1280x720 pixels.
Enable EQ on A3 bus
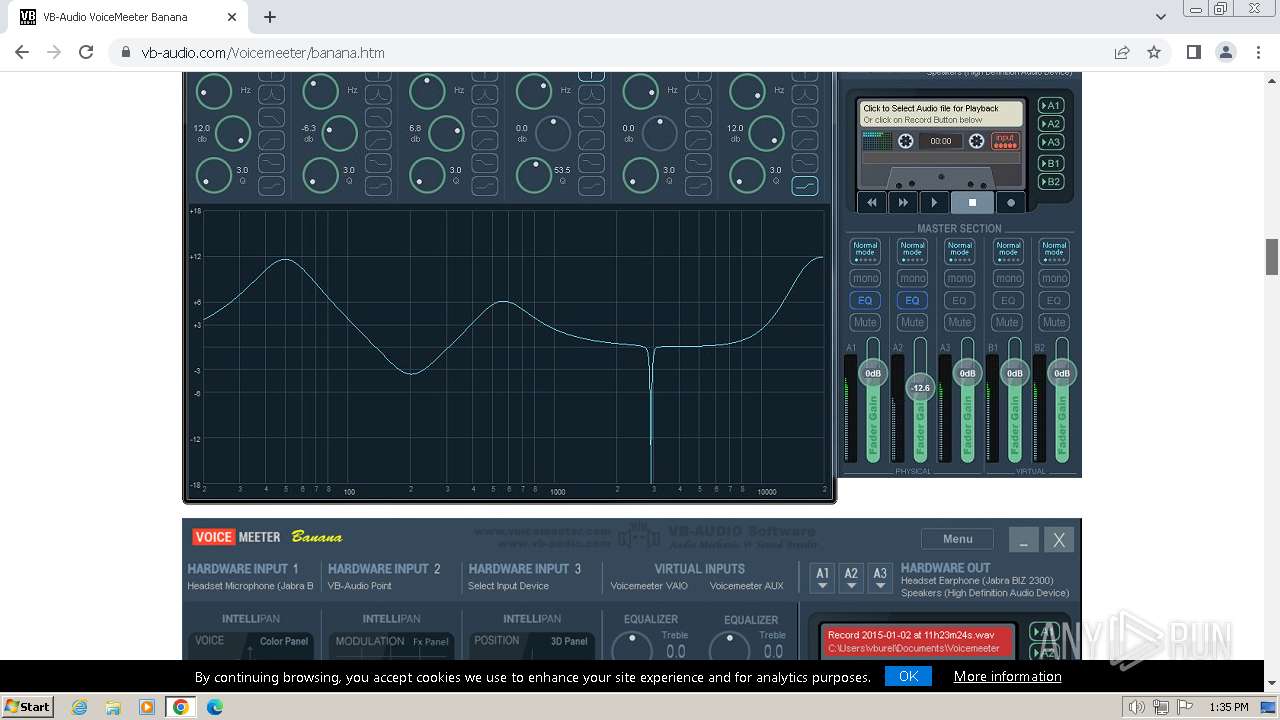click(960, 300)
